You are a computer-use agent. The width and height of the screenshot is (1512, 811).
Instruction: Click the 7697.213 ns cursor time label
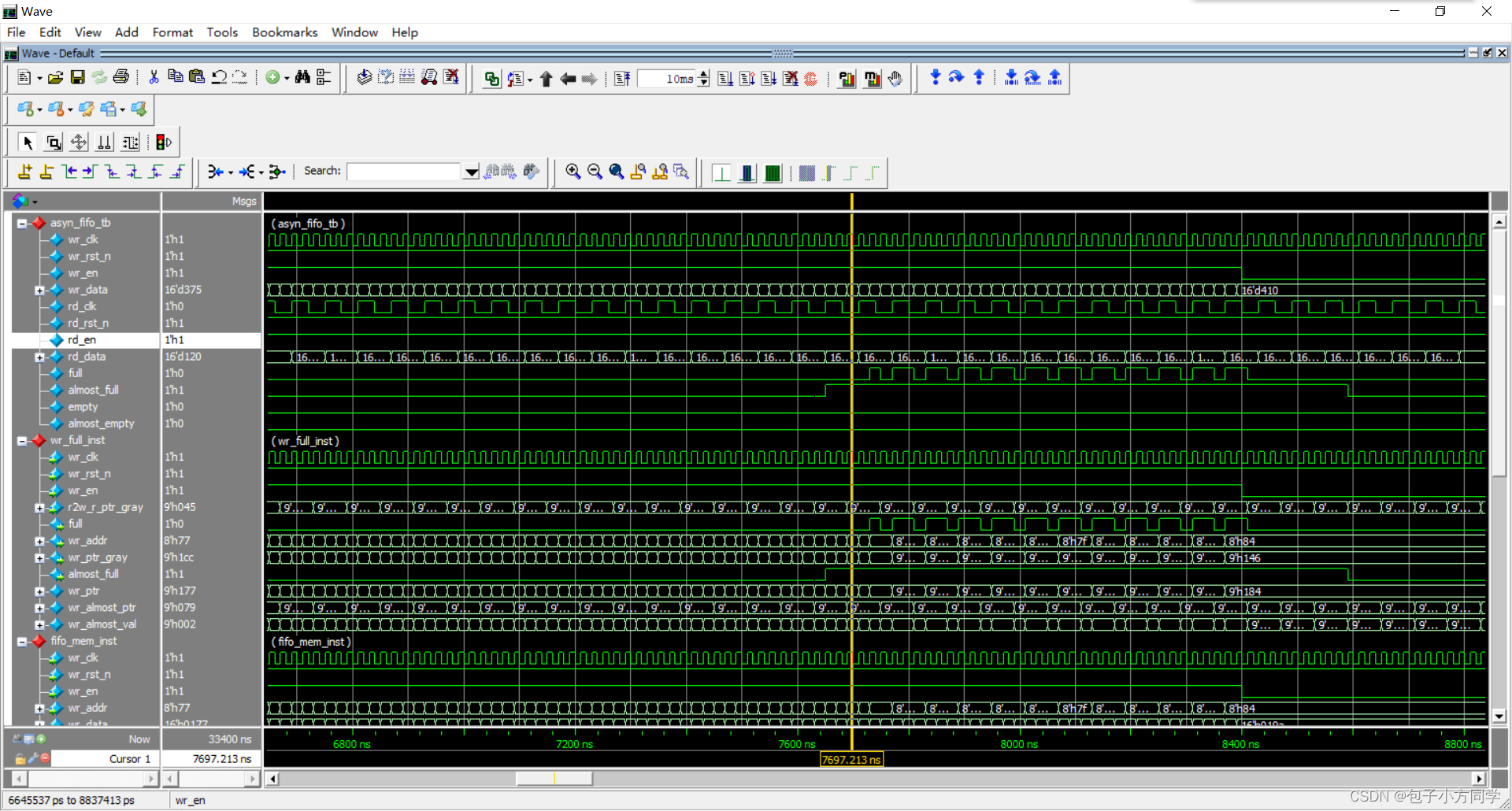[851, 760]
